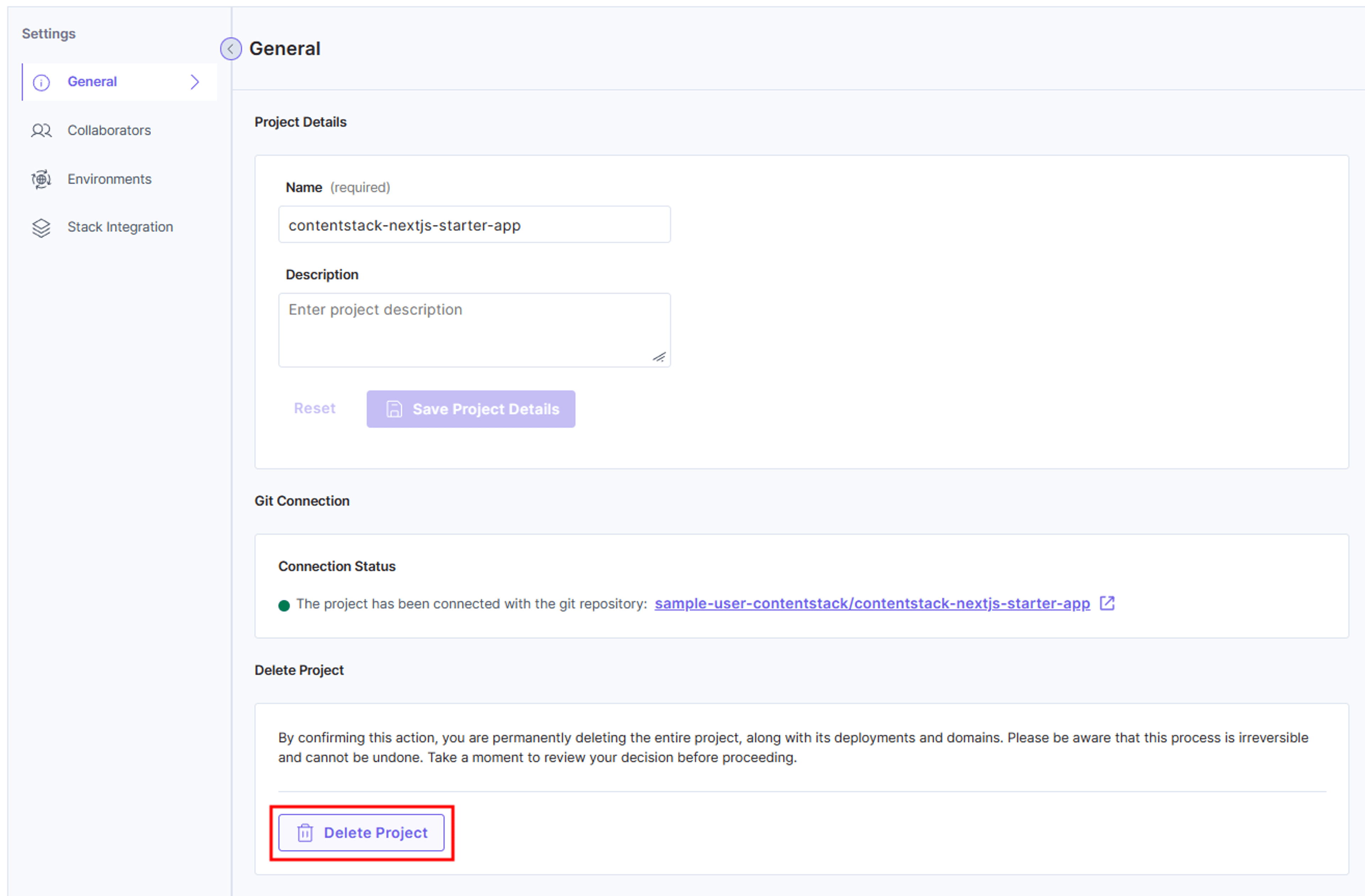Viewport: 1365px width, 896px height.
Task: Click the Stack Integration layers icon
Action: [x=41, y=228]
